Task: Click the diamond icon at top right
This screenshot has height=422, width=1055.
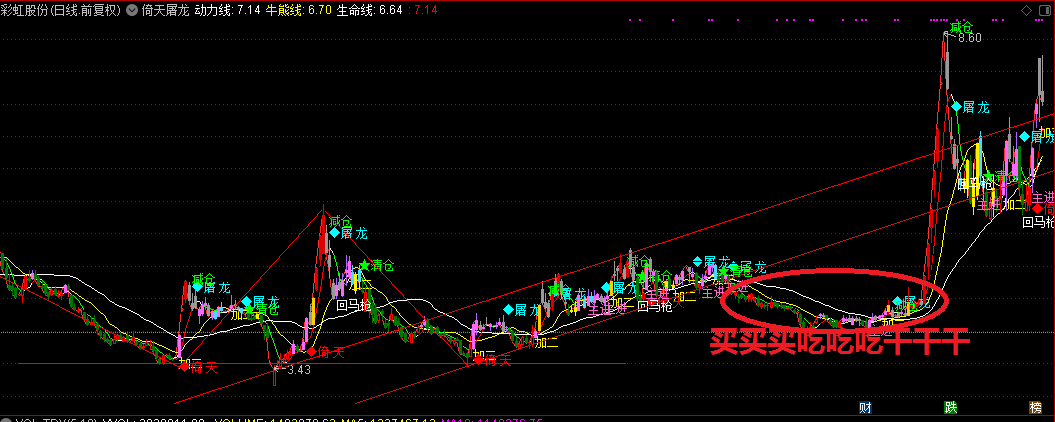Action: (1026, 10)
